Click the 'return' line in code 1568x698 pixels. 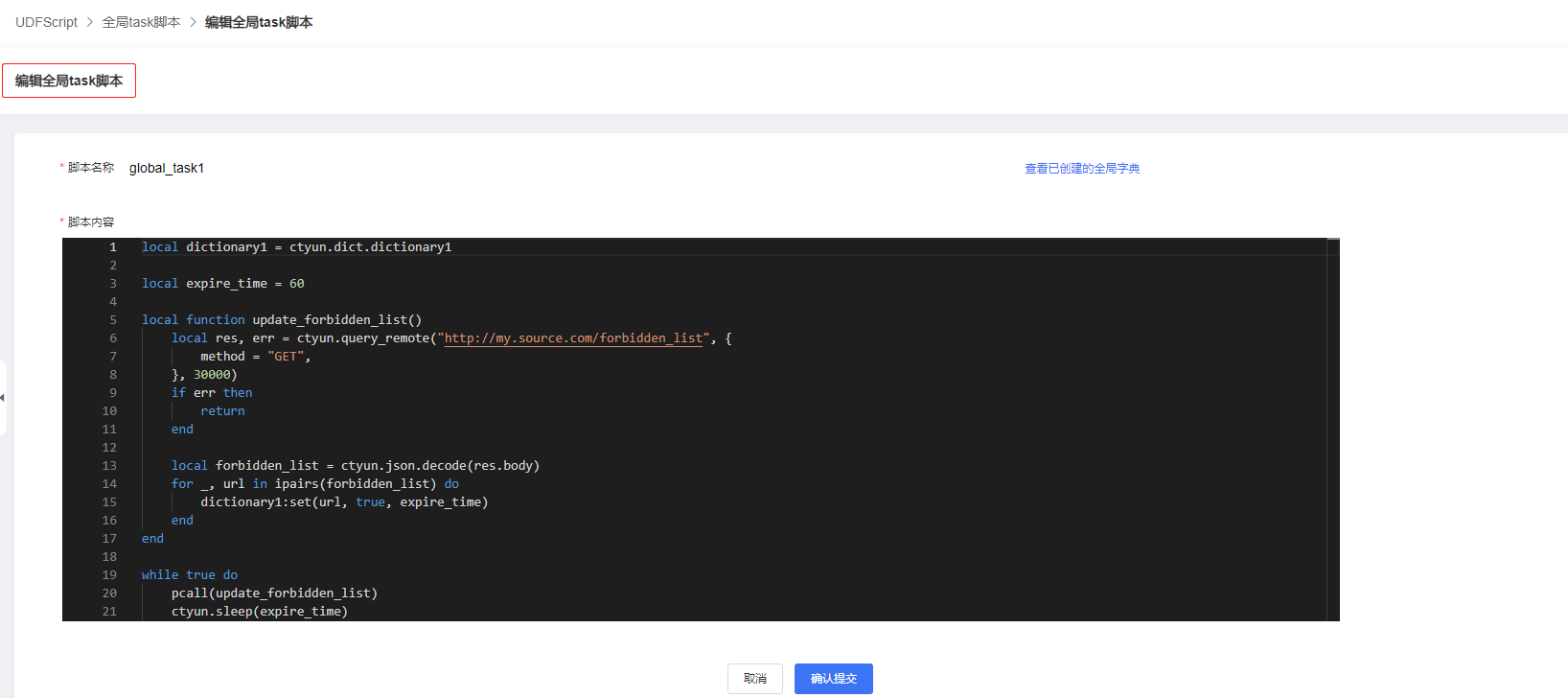coord(222,410)
